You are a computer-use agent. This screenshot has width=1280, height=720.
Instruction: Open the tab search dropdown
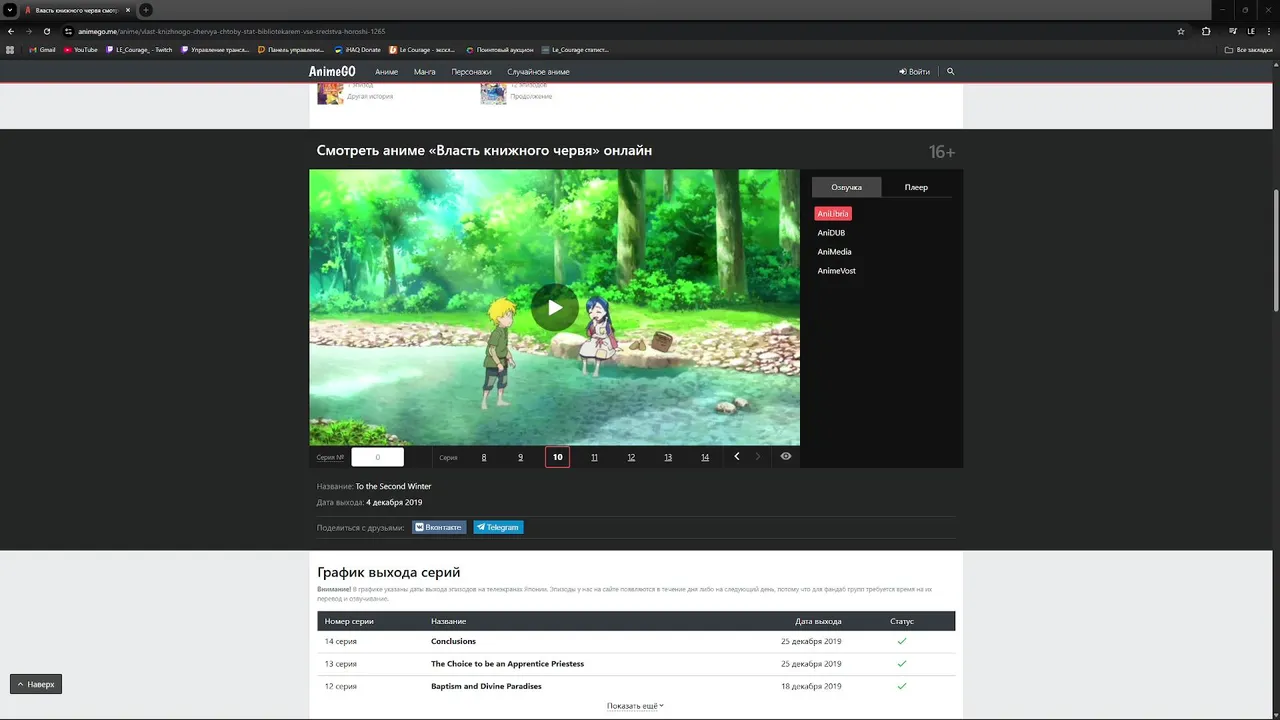tap(10, 10)
